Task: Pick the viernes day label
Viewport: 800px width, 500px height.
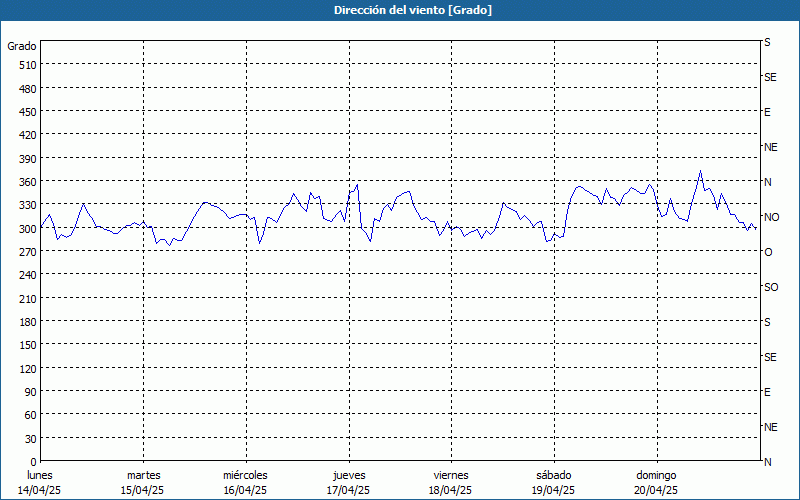Action: pyautogui.click(x=451, y=476)
